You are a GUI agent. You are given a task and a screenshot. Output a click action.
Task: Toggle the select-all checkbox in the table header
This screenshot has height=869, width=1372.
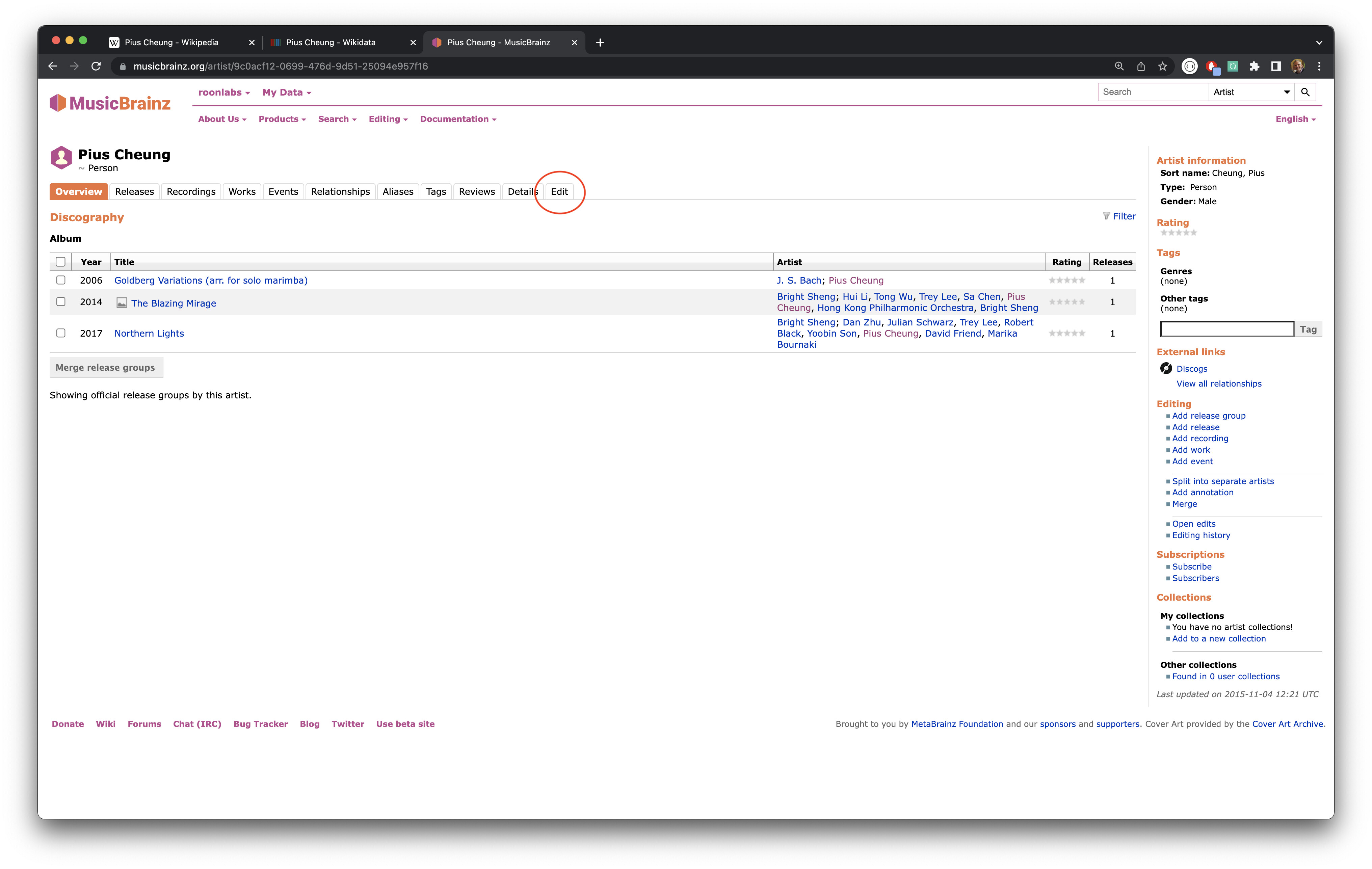pyautogui.click(x=60, y=262)
